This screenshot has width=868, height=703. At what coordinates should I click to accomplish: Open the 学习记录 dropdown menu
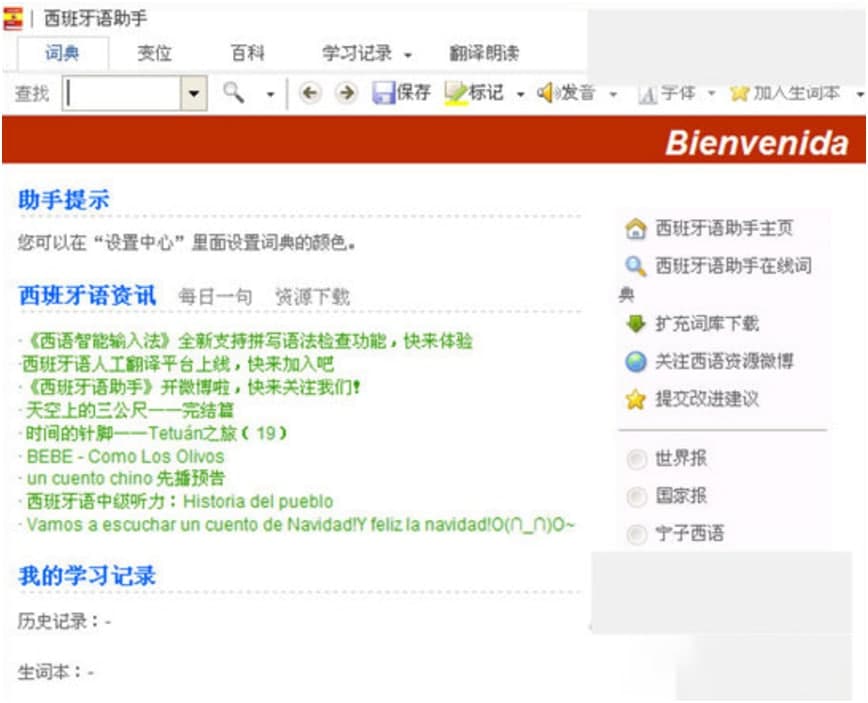point(366,54)
